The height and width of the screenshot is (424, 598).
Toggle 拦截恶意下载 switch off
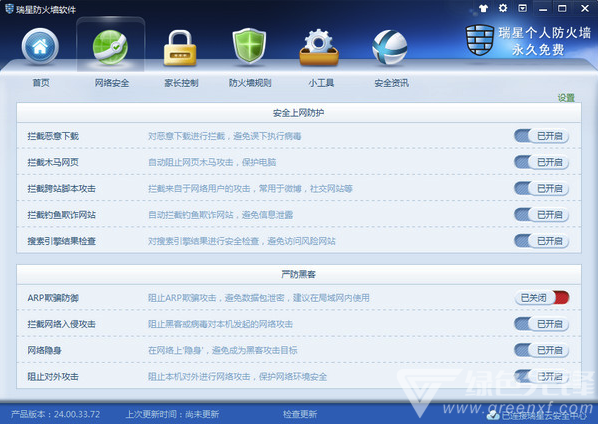(541, 136)
